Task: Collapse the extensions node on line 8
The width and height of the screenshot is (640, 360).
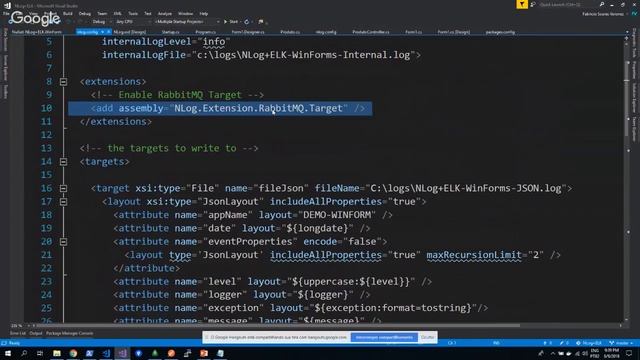Action: click(63, 82)
